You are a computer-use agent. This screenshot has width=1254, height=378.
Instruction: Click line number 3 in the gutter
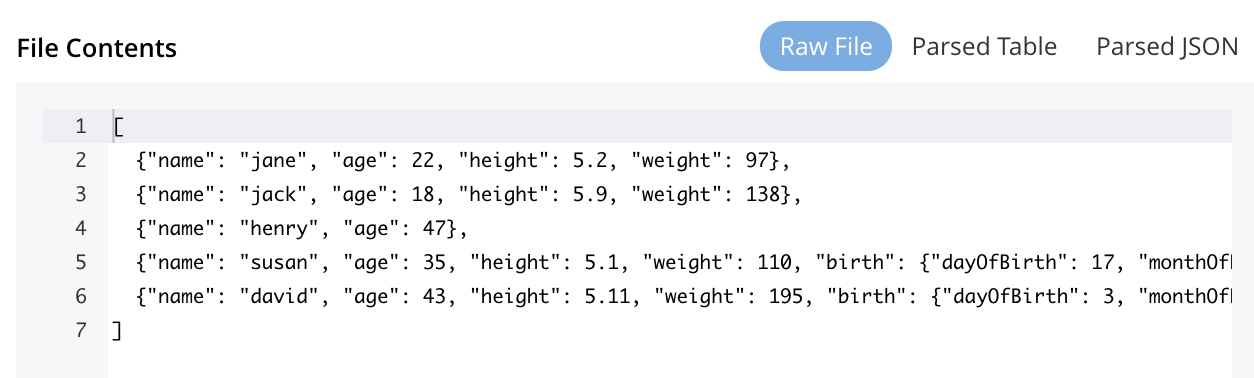point(81,195)
